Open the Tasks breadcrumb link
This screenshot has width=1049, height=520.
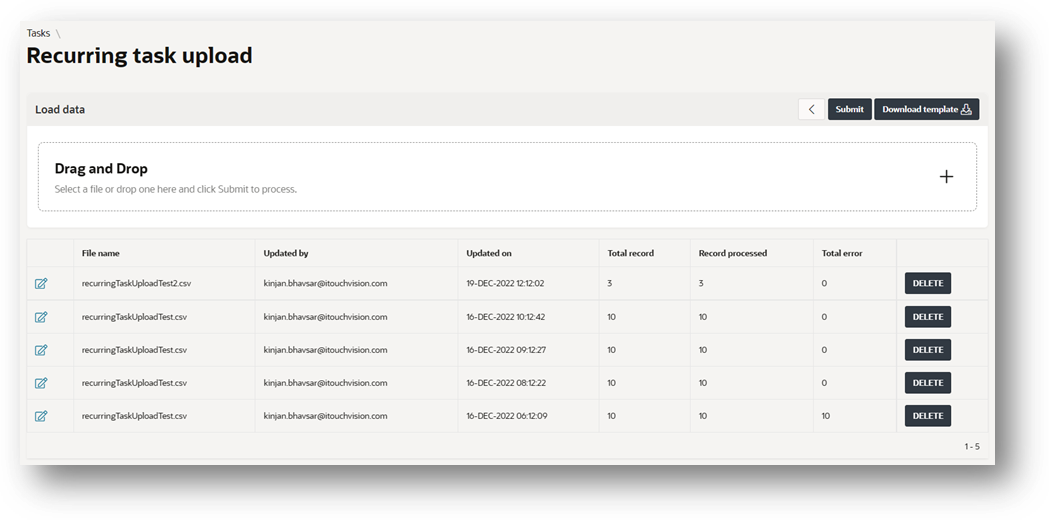point(38,33)
